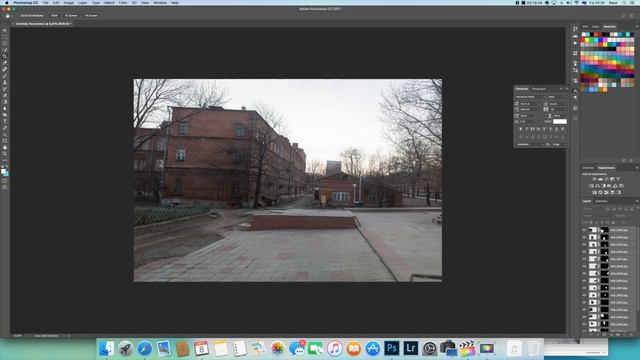Toggle visibility of the top layer

click(x=584, y=230)
